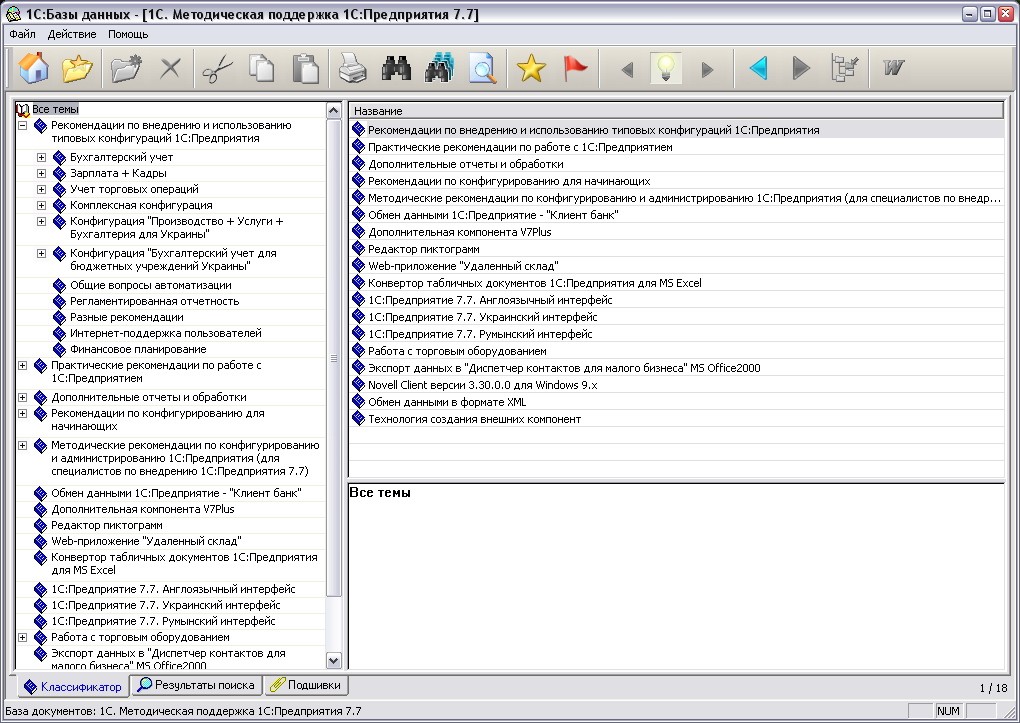Click the scissors cut icon
This screenshot has height=723, width=1020.
coord(217,68)
